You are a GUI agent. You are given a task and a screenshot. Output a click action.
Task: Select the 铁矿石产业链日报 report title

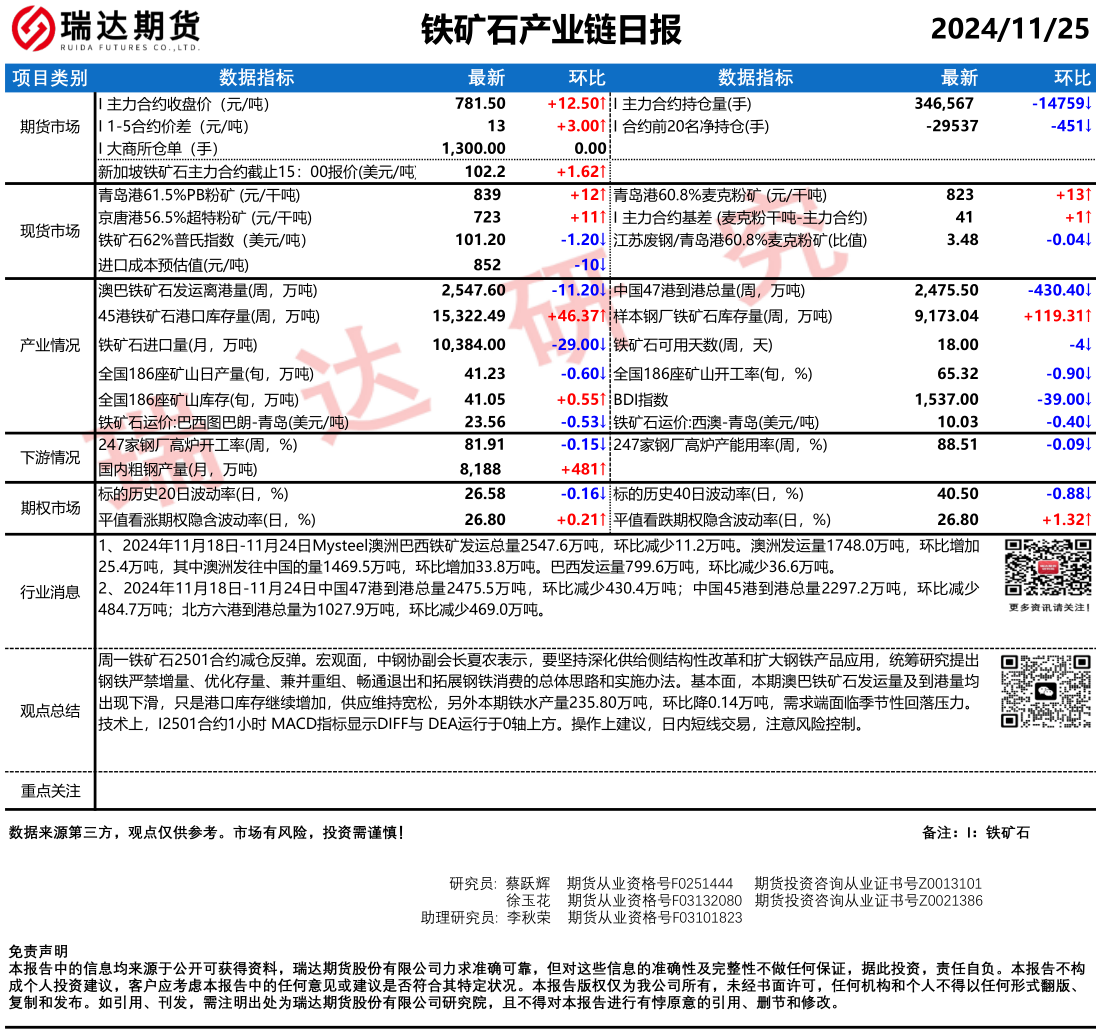coord(550,30)
